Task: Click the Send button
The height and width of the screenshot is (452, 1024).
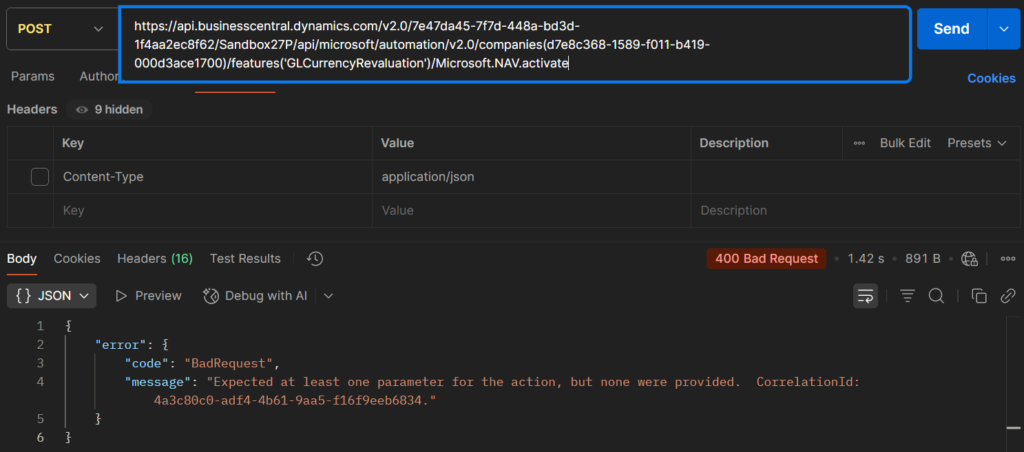Action: [x=951, y=30]
